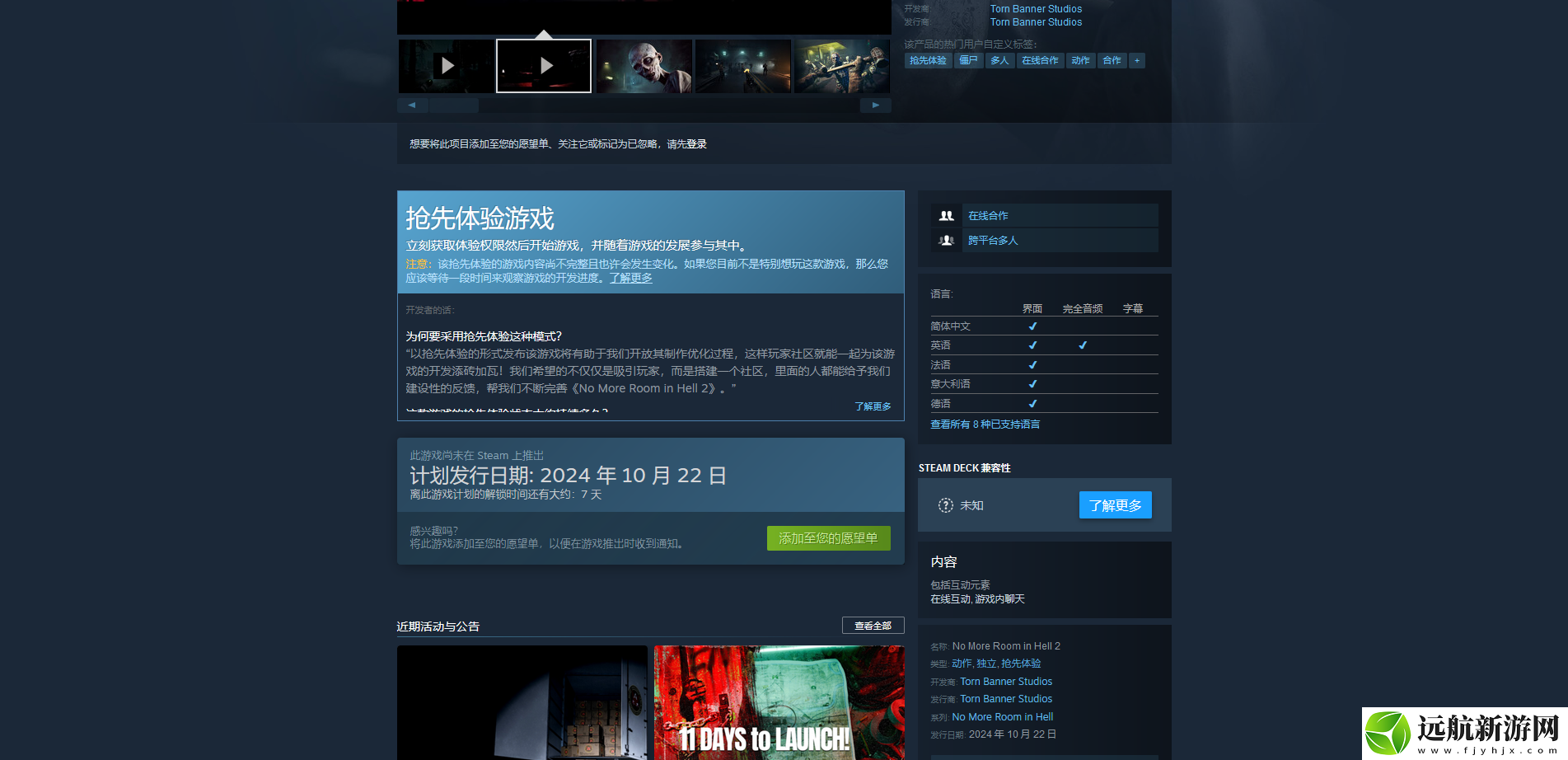Open the zombie face screenshot thumbnail

[644, 66]
